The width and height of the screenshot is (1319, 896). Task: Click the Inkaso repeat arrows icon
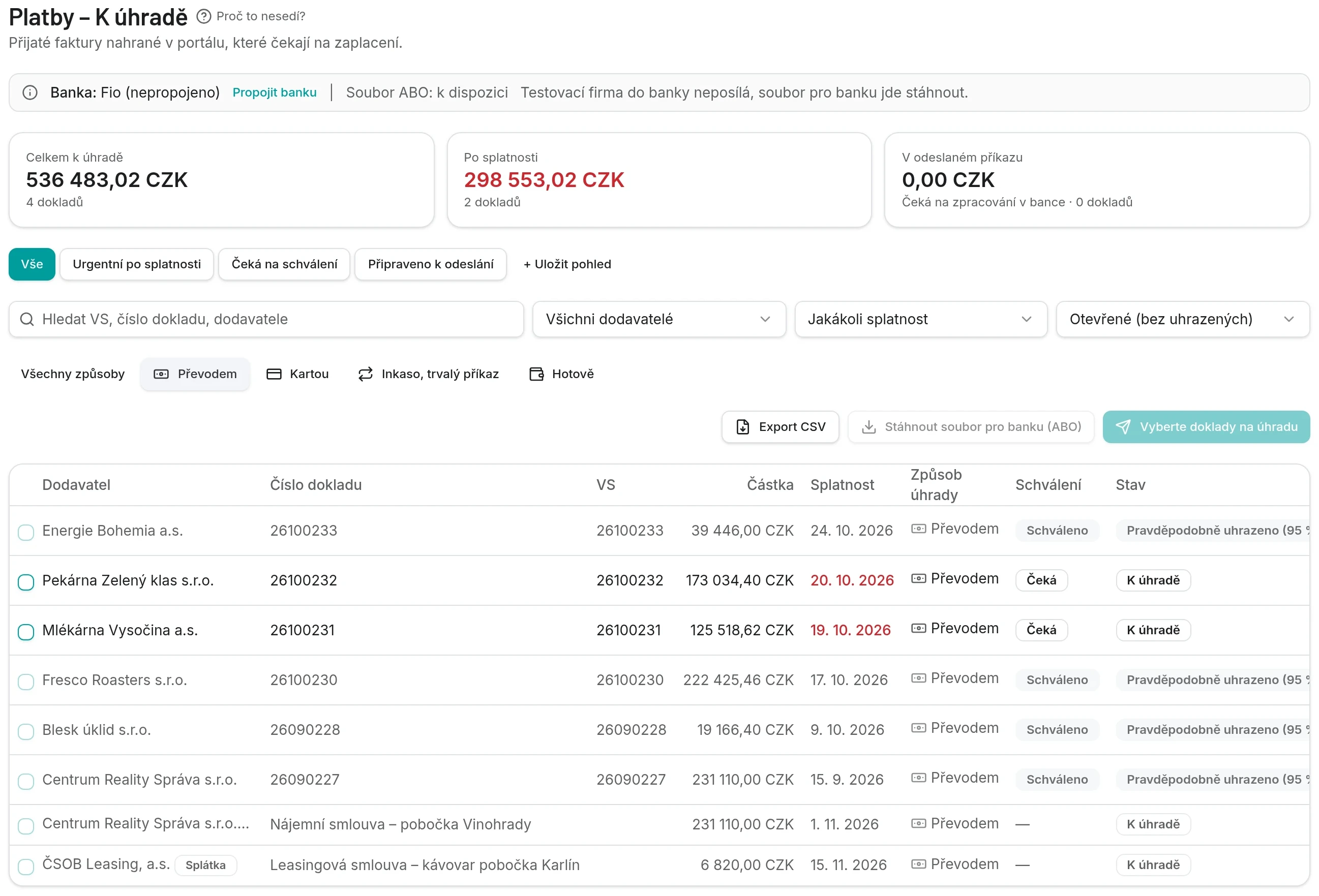click(366, 375)
